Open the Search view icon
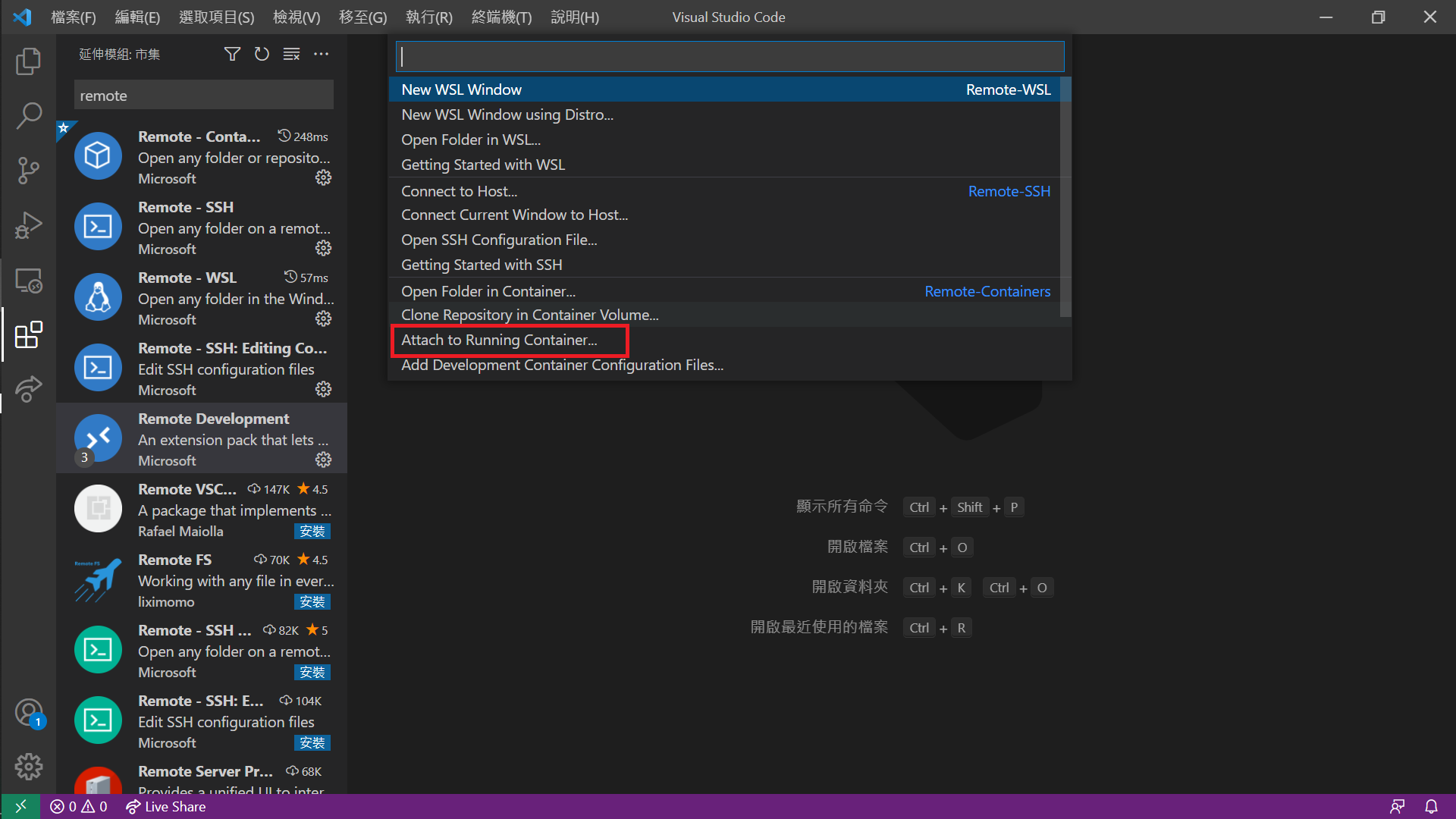Screen dimensions: 1456x819 tap(28, 116)
